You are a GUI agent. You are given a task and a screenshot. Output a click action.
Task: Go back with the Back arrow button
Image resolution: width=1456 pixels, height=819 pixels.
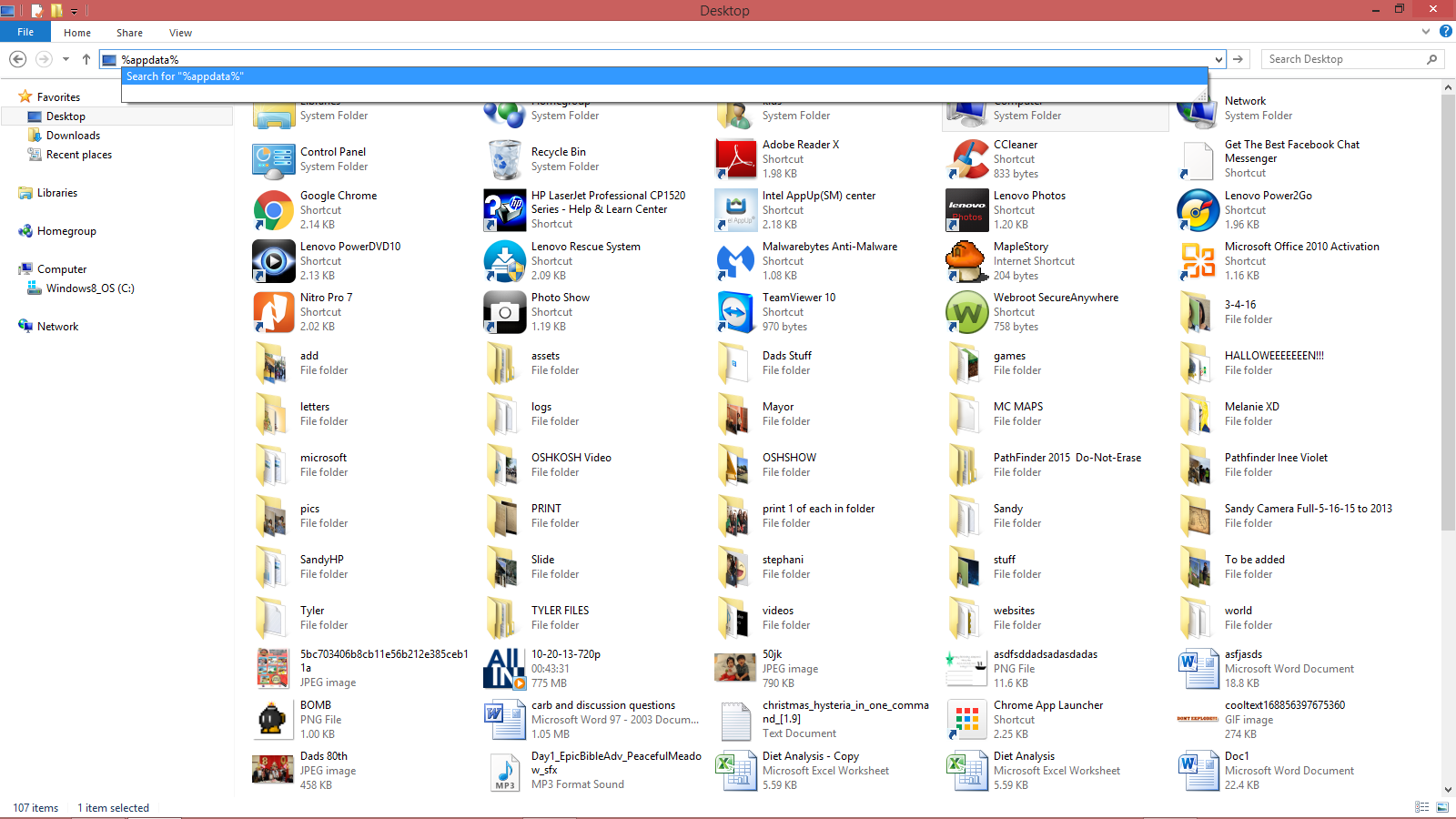[x=17, y=59]
